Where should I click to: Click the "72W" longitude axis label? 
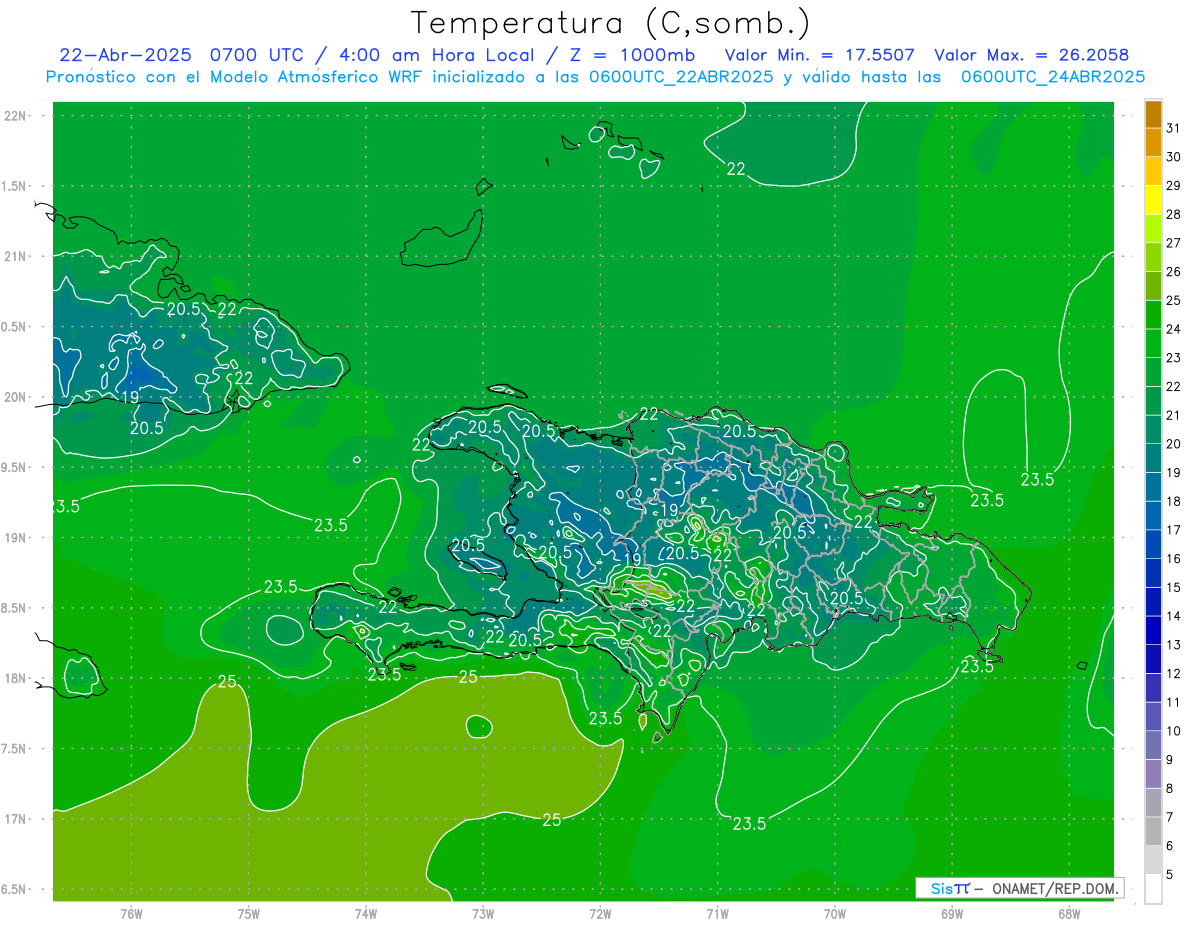tap(600, 913)
